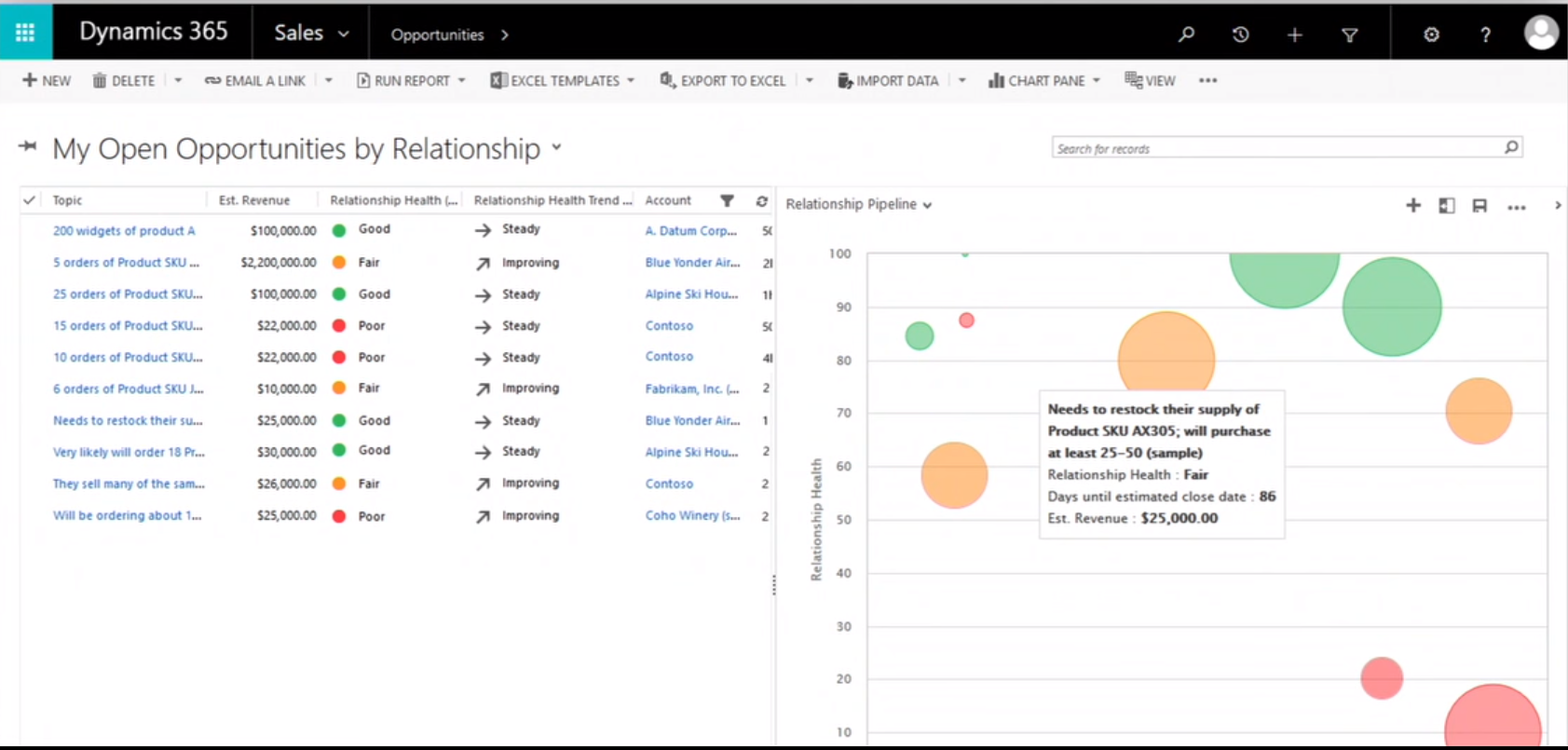1568x750 pixels.
Task: Open the Opportunities breadcrumb menu
Action: 449,34
